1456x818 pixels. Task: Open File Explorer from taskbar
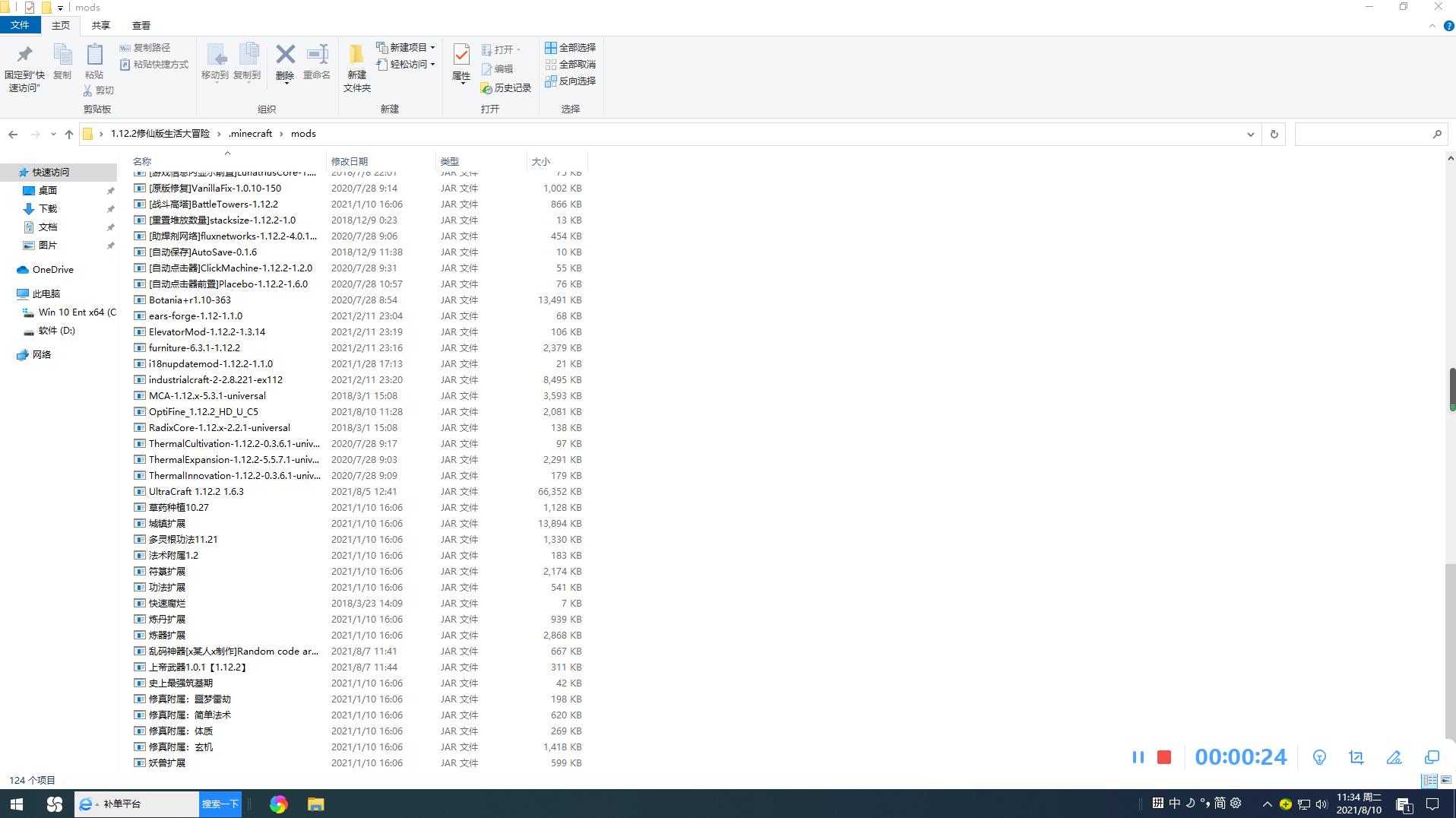coord(315,804)
